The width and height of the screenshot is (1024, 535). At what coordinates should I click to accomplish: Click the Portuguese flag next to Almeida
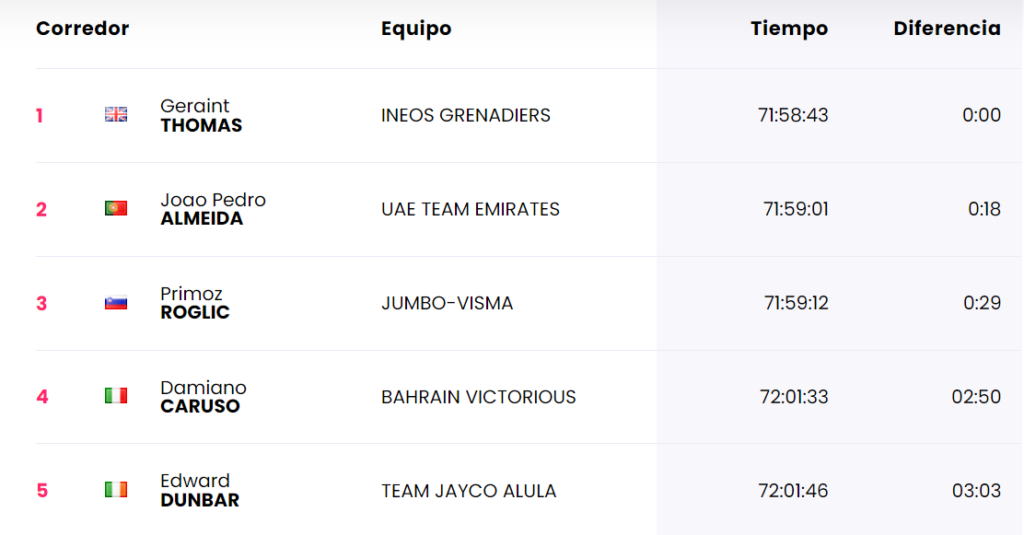pyautogui.click(x=116, y=208)
